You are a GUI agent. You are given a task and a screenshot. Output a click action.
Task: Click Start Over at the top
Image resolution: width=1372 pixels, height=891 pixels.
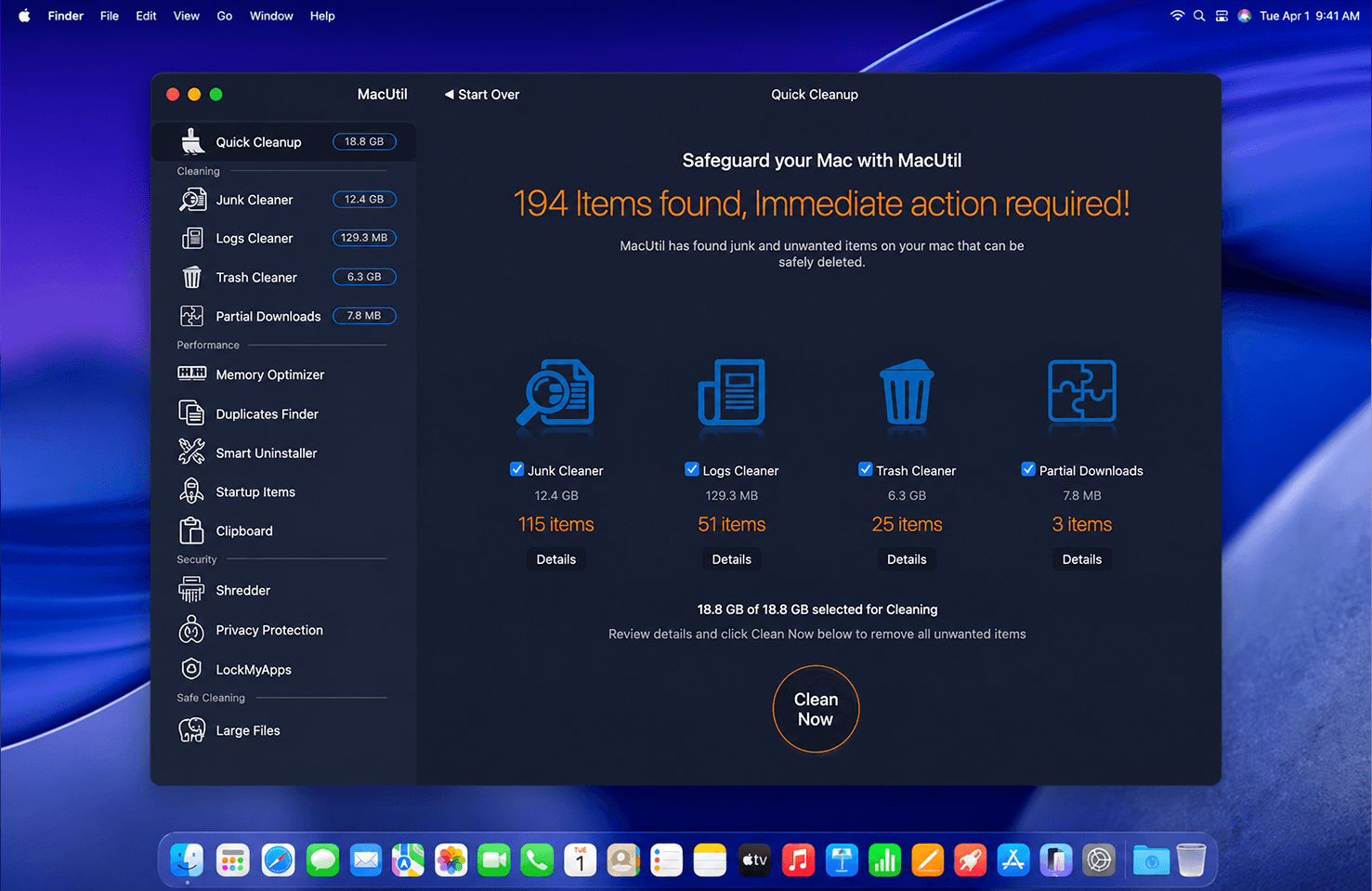(x=482, y=95)
